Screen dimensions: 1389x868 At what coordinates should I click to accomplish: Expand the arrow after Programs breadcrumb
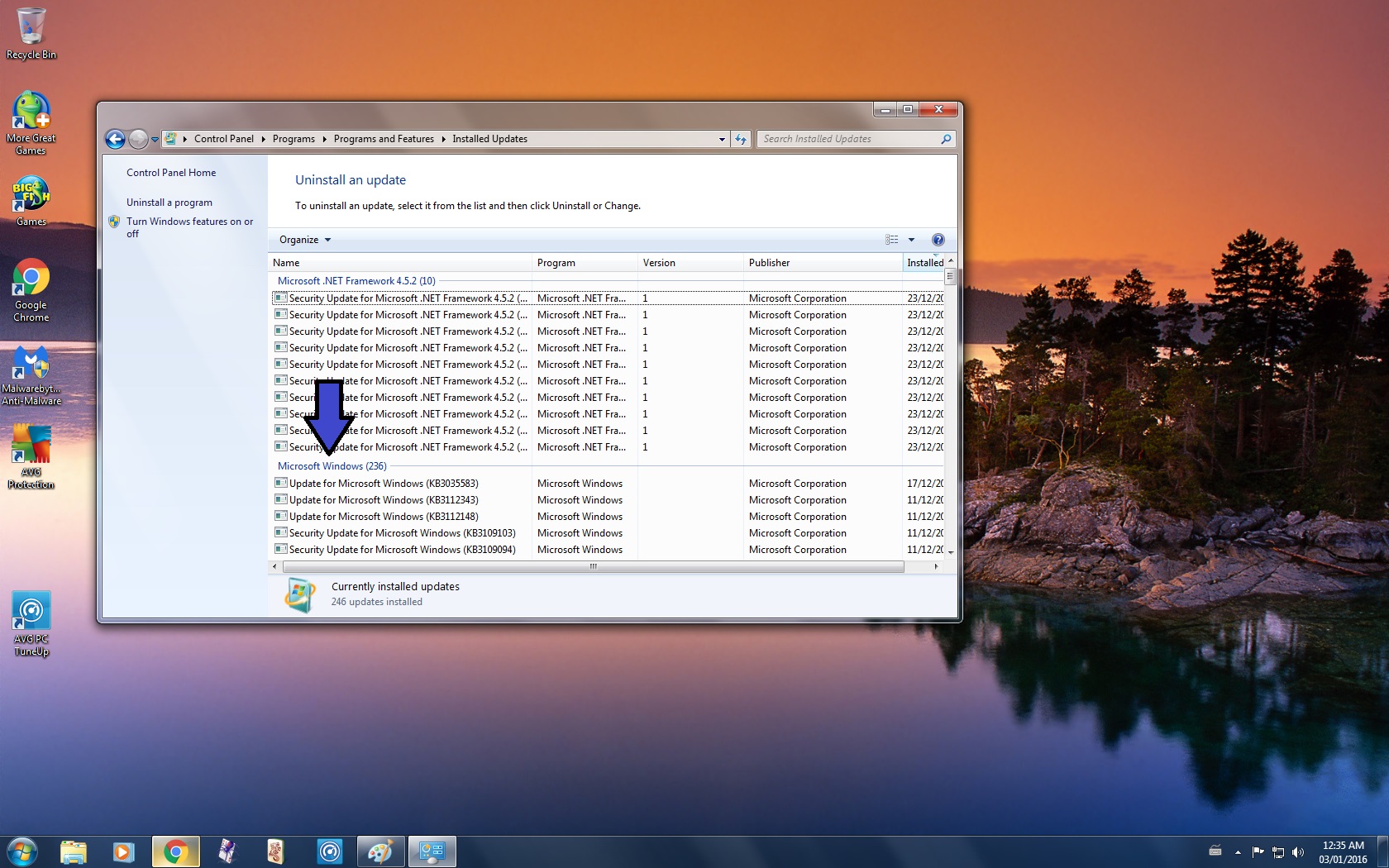[x=324, y=139]
